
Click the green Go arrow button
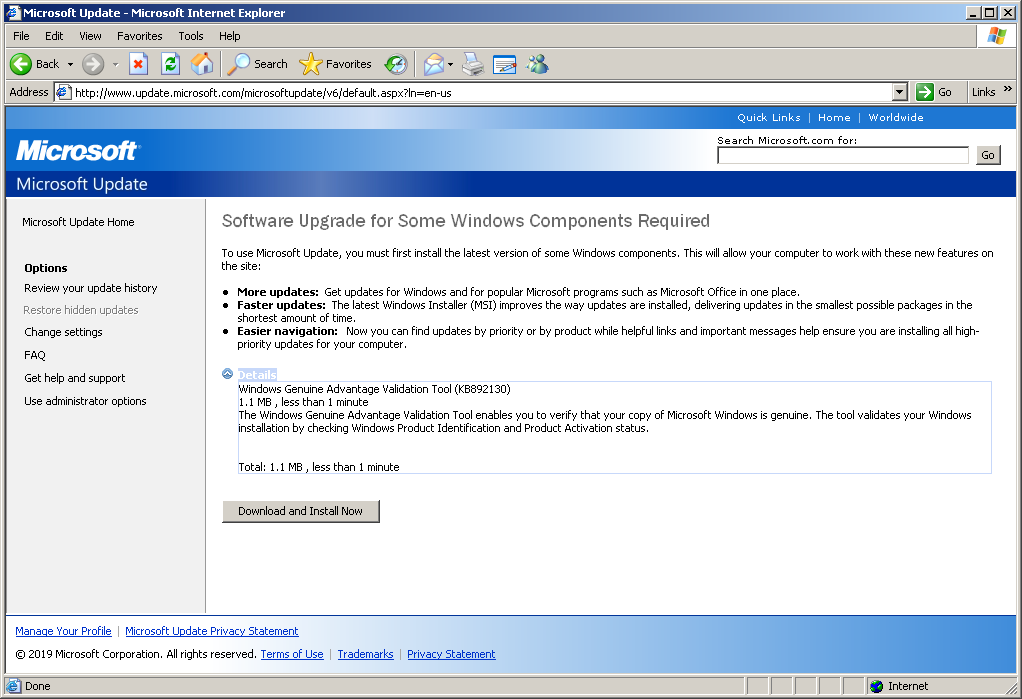coord(924,92)
